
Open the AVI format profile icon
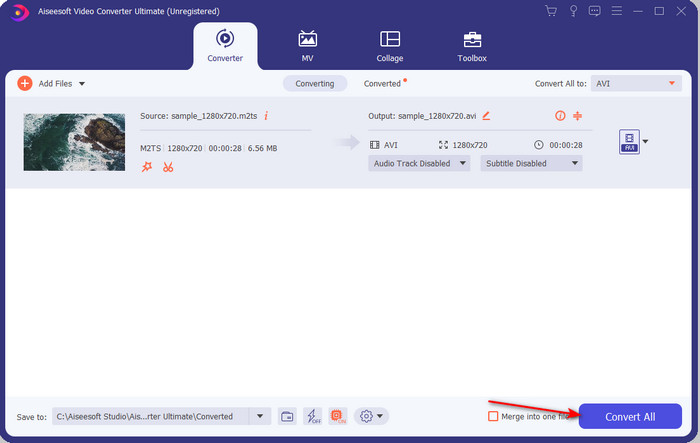click(629, 142)
